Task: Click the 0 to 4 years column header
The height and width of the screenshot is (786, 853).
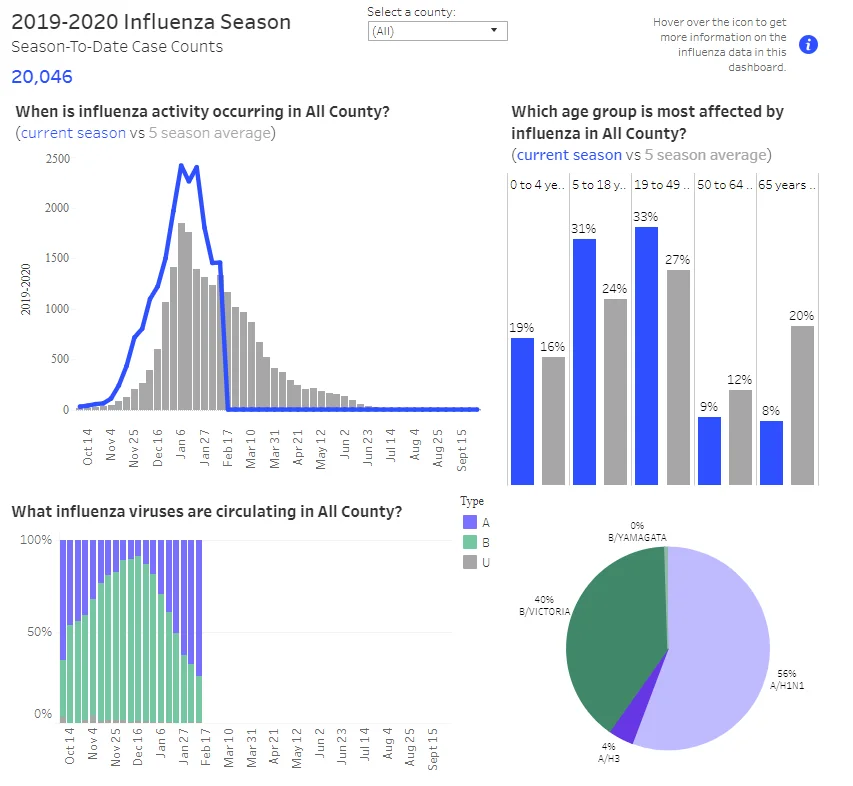Action: pos(537,185)
